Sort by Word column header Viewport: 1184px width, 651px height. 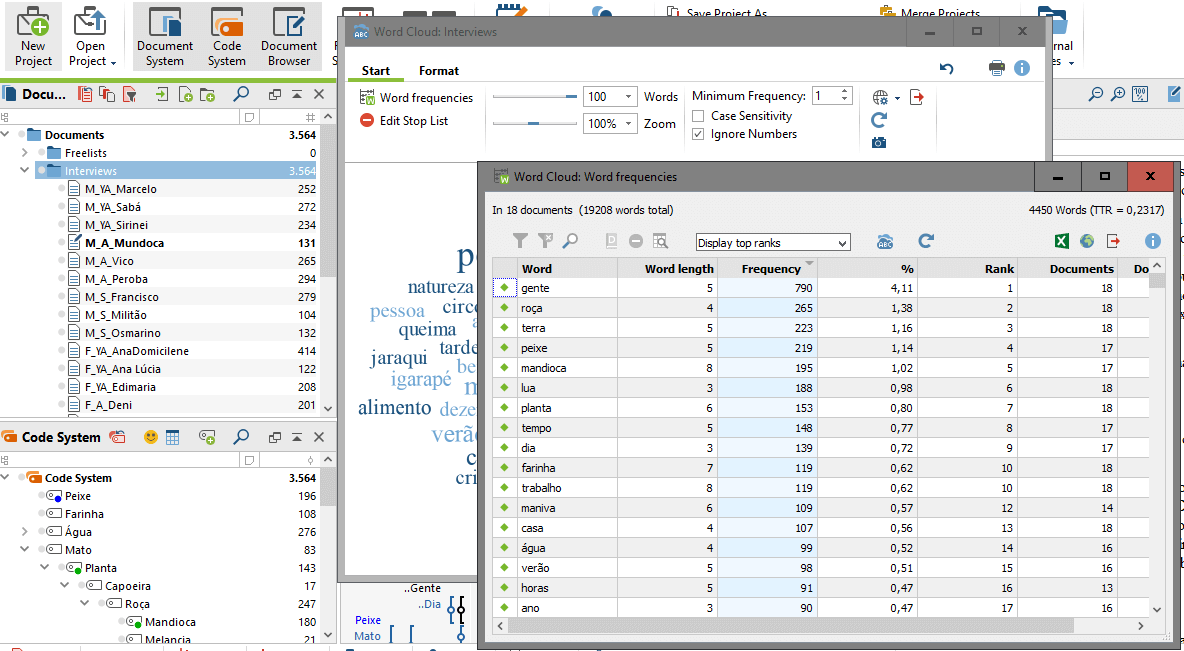tap(567, 268)
